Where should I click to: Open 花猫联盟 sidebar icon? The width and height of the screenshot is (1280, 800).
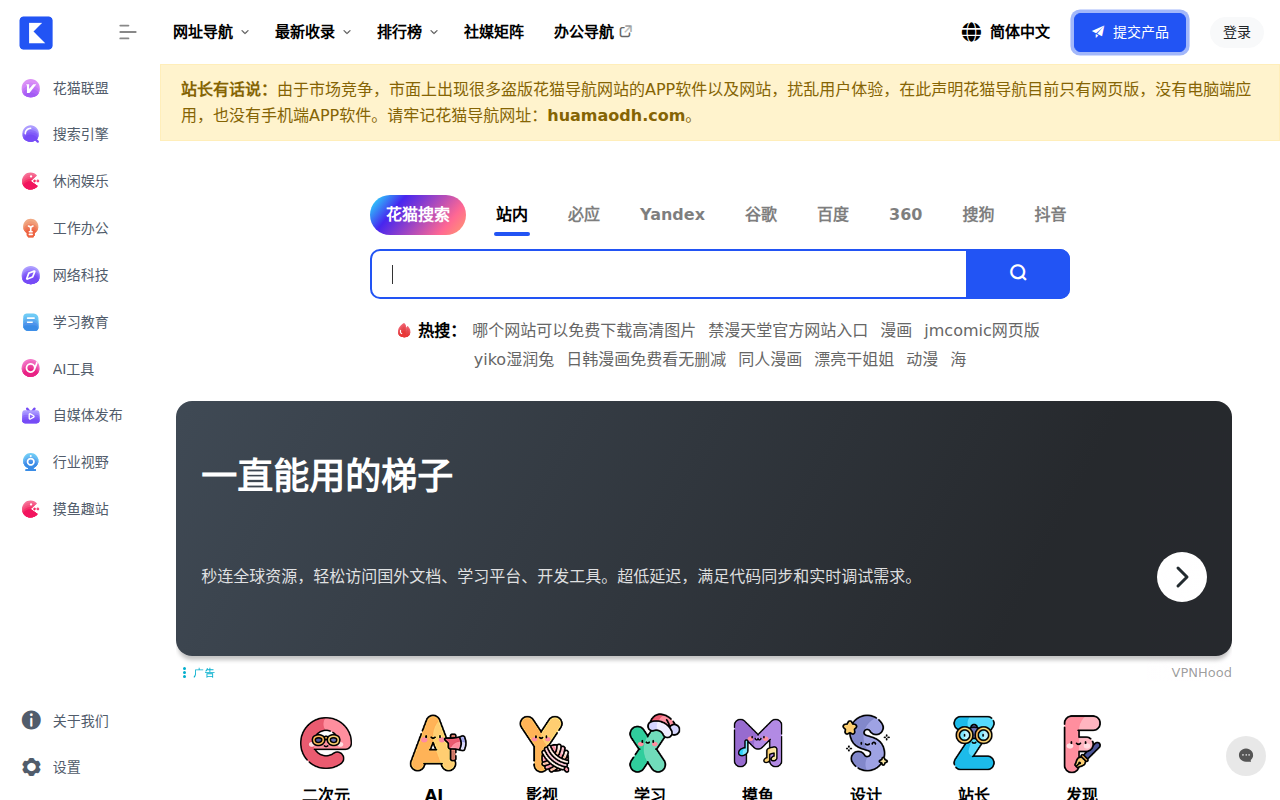pyautogui.click(x=31, y=88)
